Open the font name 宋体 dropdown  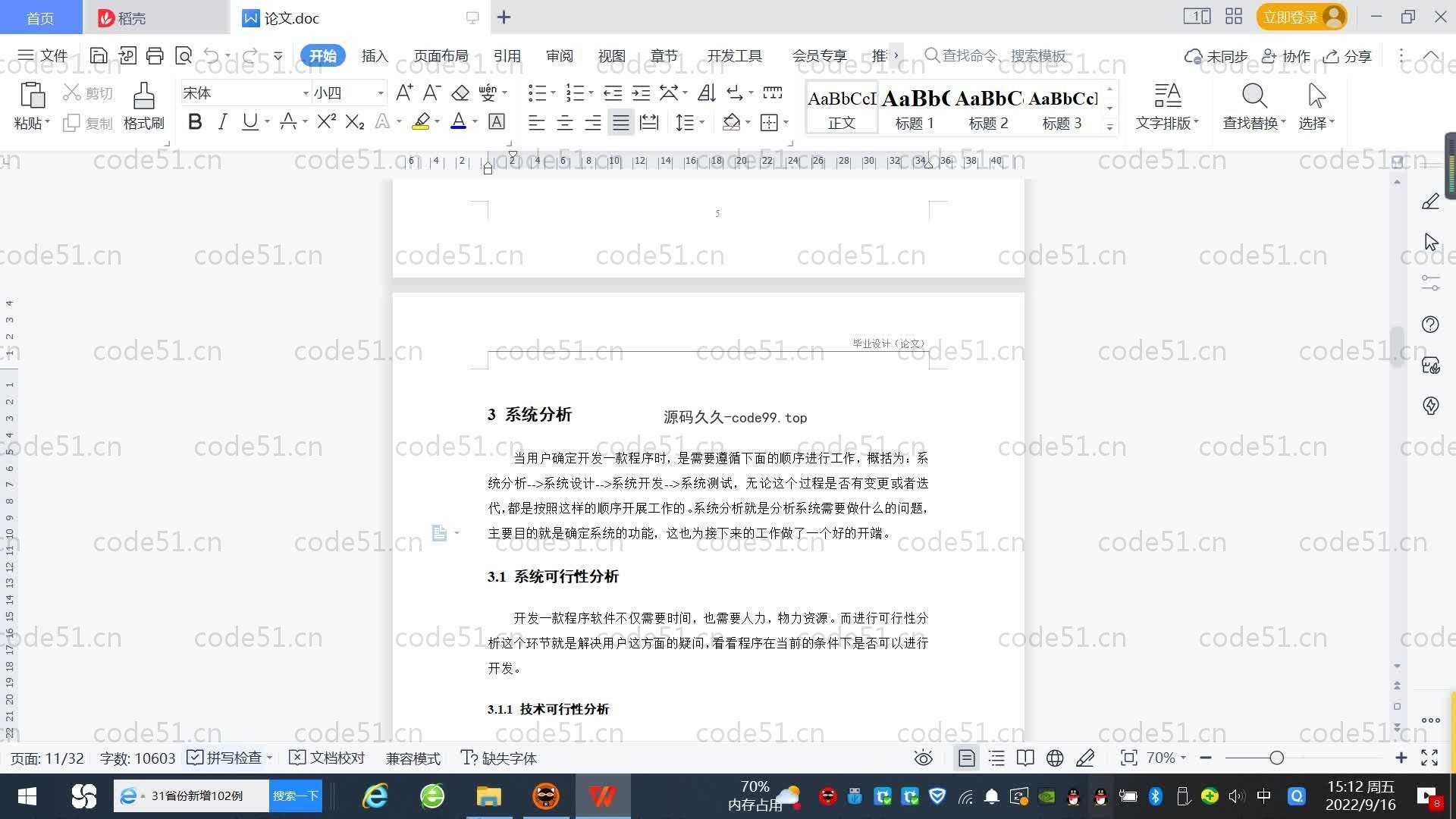coord(306,93)
